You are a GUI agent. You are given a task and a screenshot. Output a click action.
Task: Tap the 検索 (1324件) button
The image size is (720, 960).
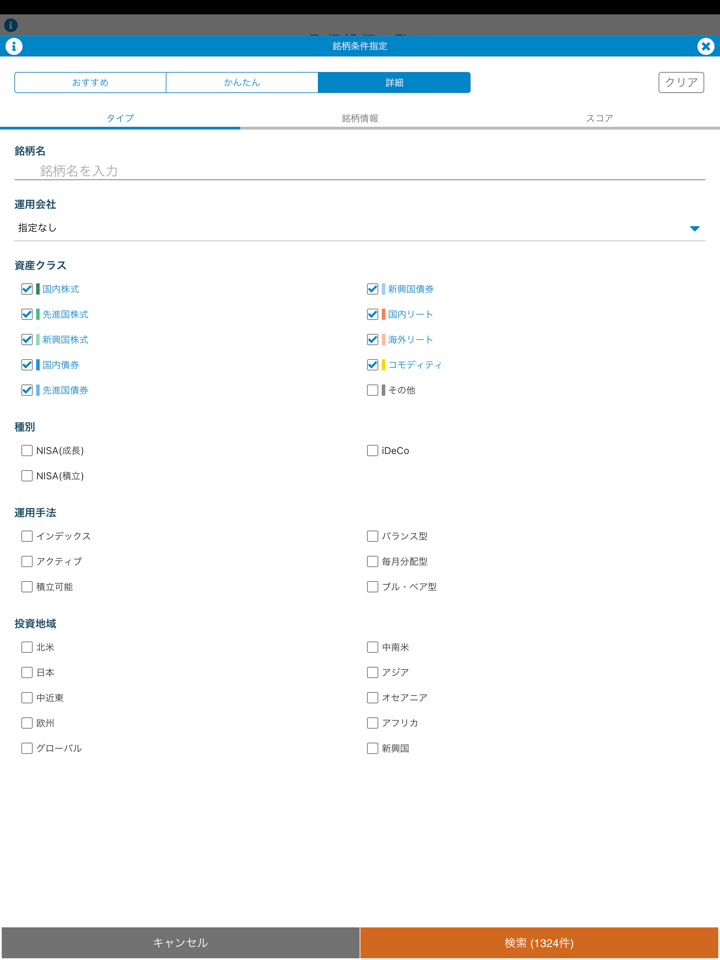(x=539, y=943)
